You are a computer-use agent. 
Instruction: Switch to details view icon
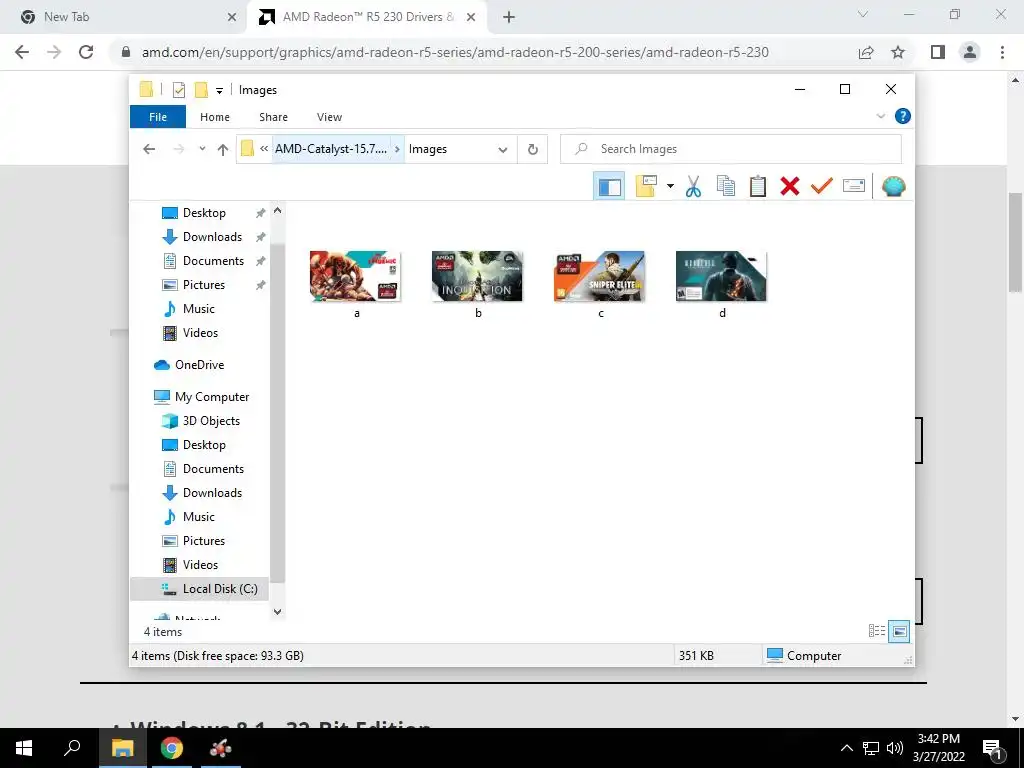click(x=876, y=631)
